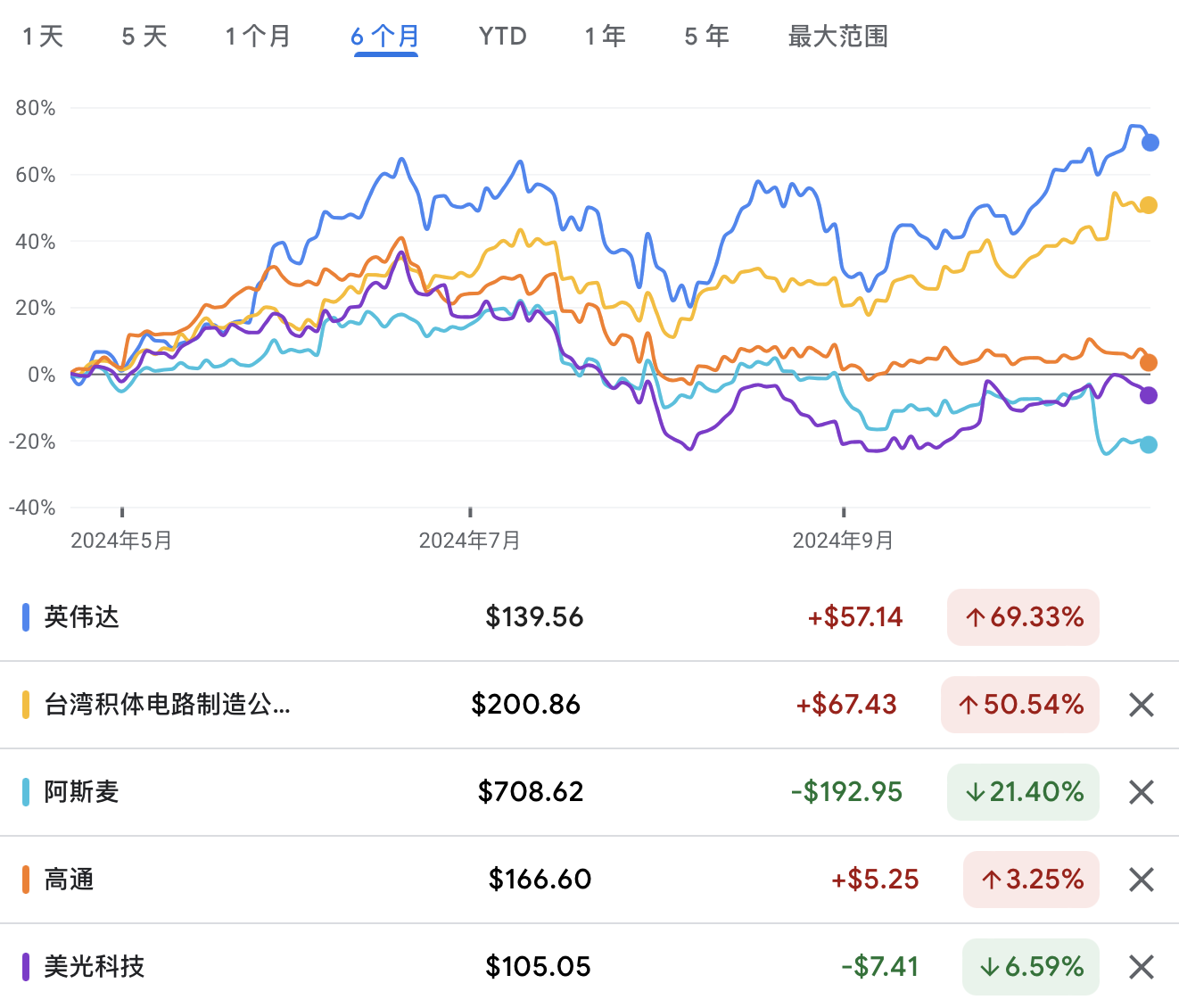Click the 21.40% decline badge

pyautogui.click(x=1023, y=792)
